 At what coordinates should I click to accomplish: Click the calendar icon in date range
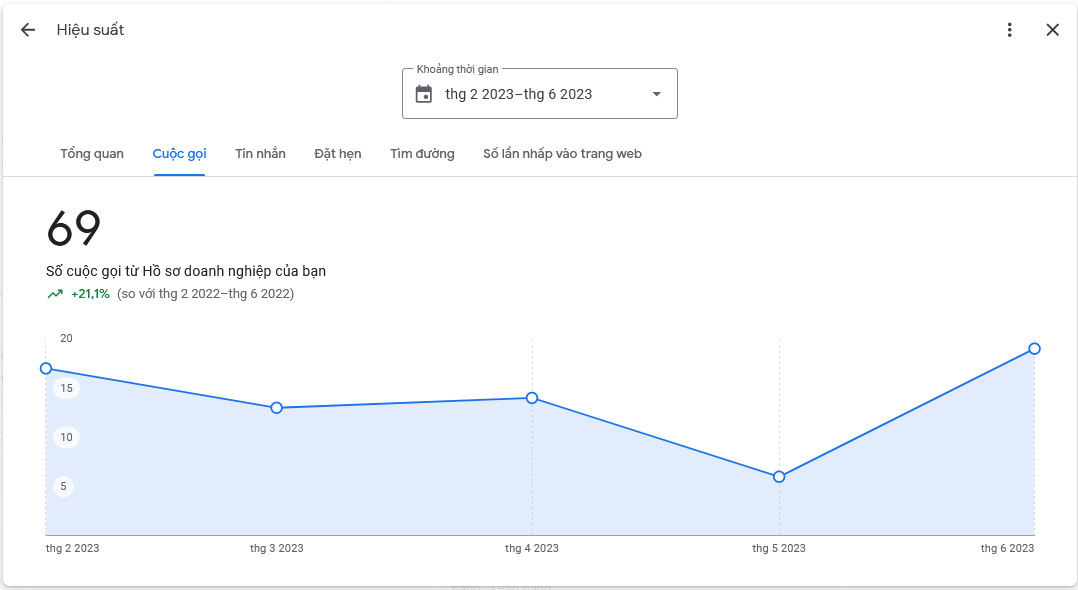tap(424, 94)
